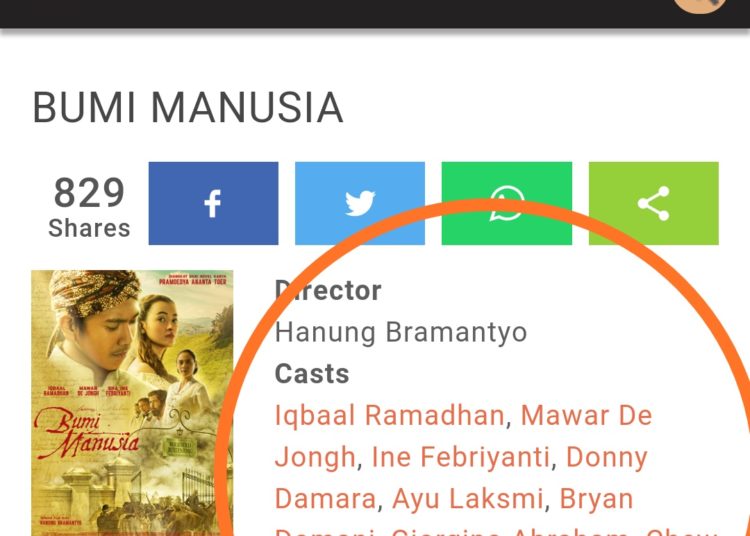The height and width of the screenshot is (536, 750).
Task: Visit the Mawar De Jongh cast page
Action: click(463, 436)
